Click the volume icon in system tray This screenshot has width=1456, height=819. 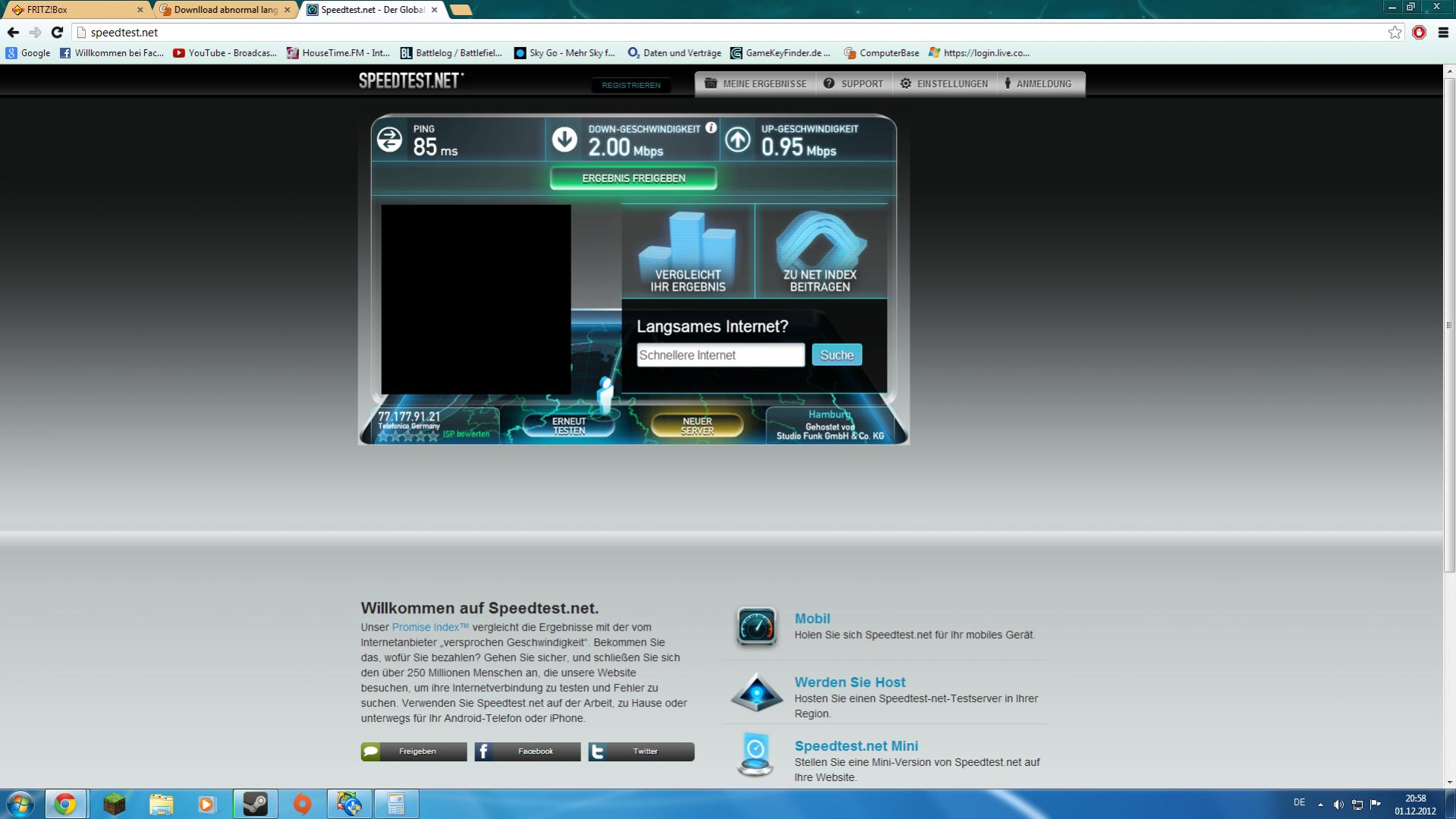click(1338, 805)
